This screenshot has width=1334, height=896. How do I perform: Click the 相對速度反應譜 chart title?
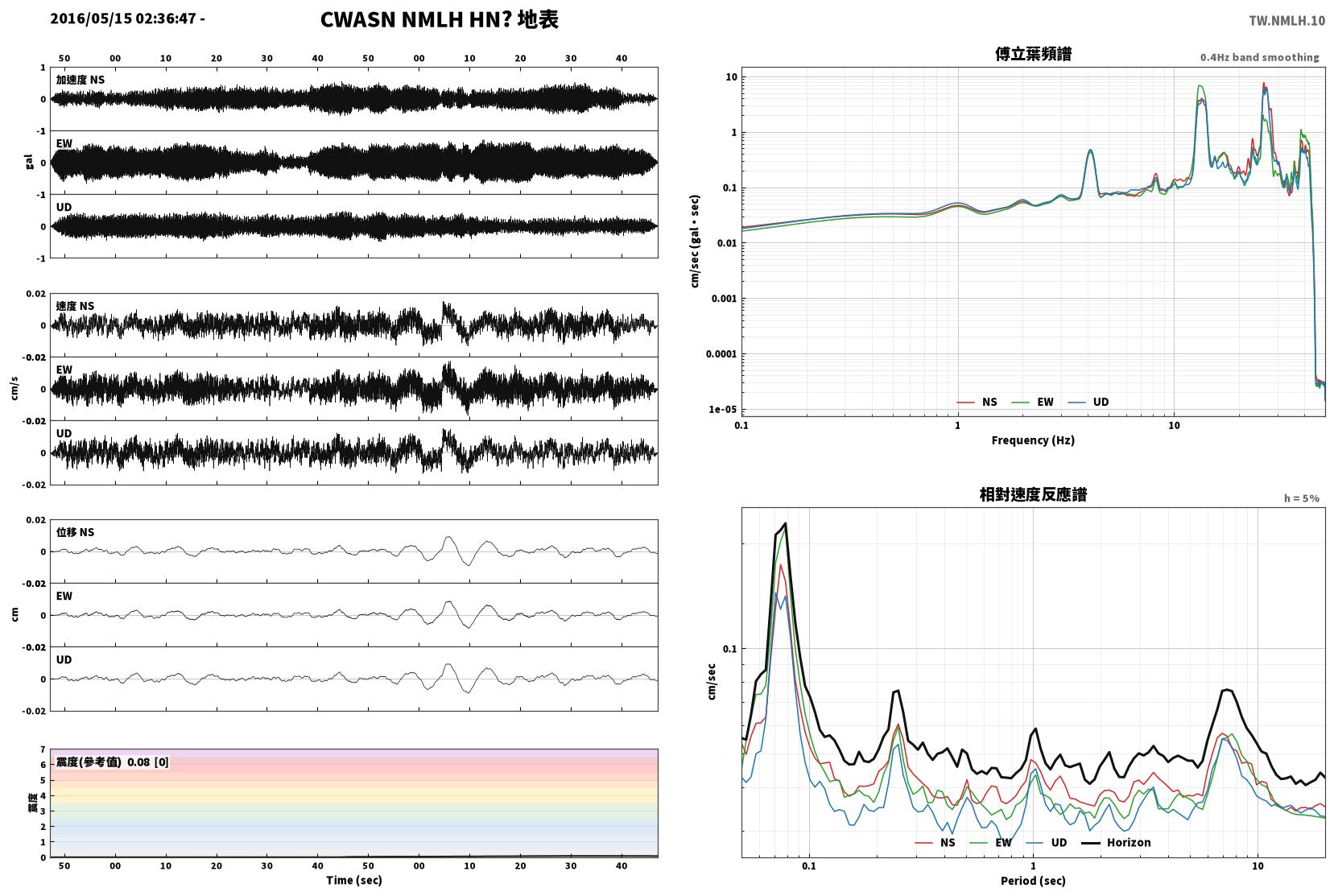point(1033,494)
